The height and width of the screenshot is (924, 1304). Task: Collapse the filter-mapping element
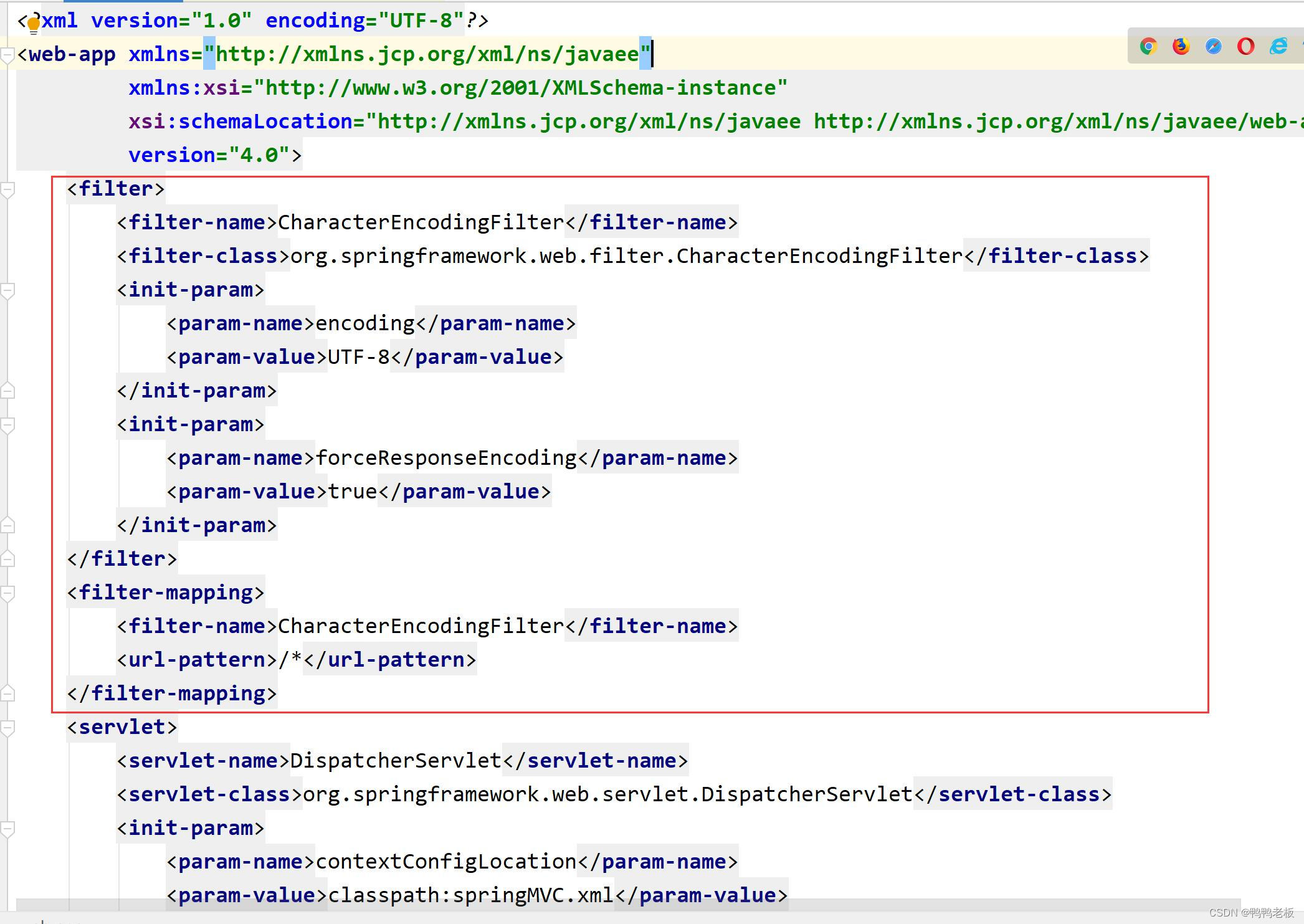click(7, 593)
